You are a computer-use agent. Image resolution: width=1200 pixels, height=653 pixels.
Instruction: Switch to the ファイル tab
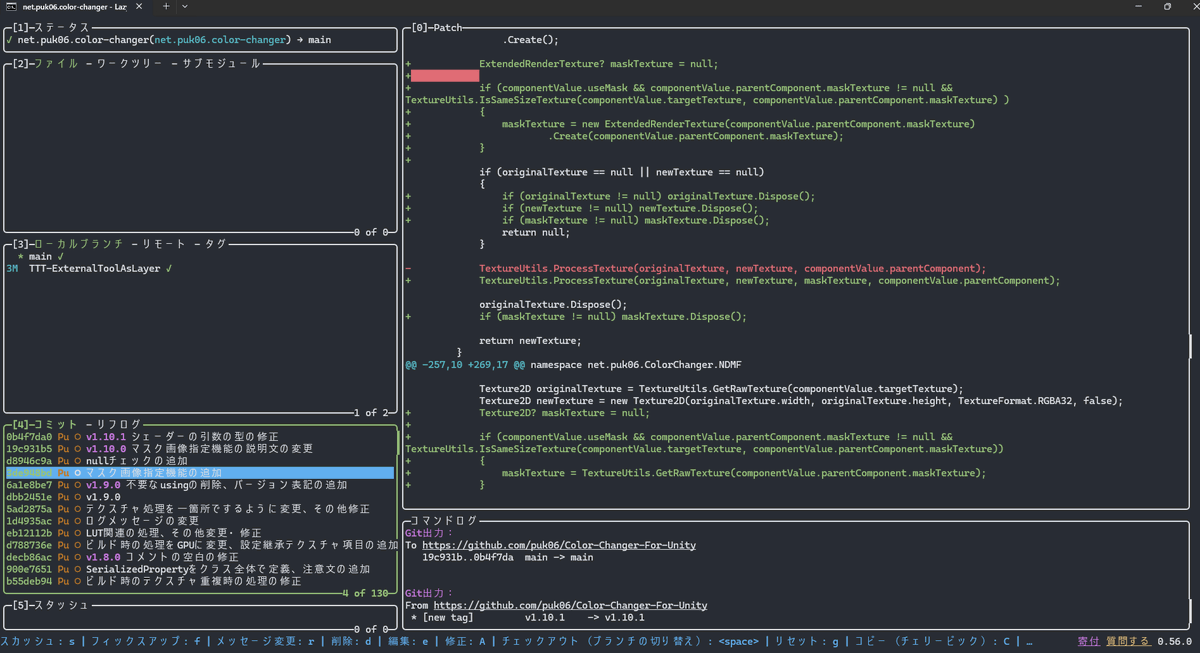[56, 63]
